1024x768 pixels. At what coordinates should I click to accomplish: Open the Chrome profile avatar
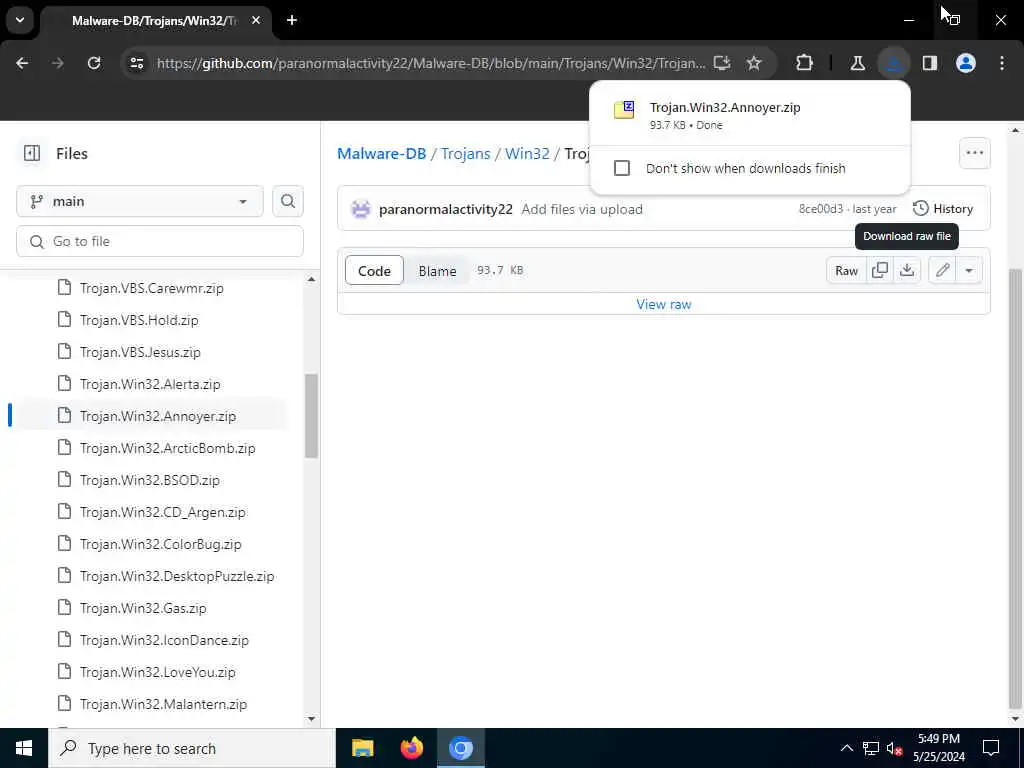966,63
